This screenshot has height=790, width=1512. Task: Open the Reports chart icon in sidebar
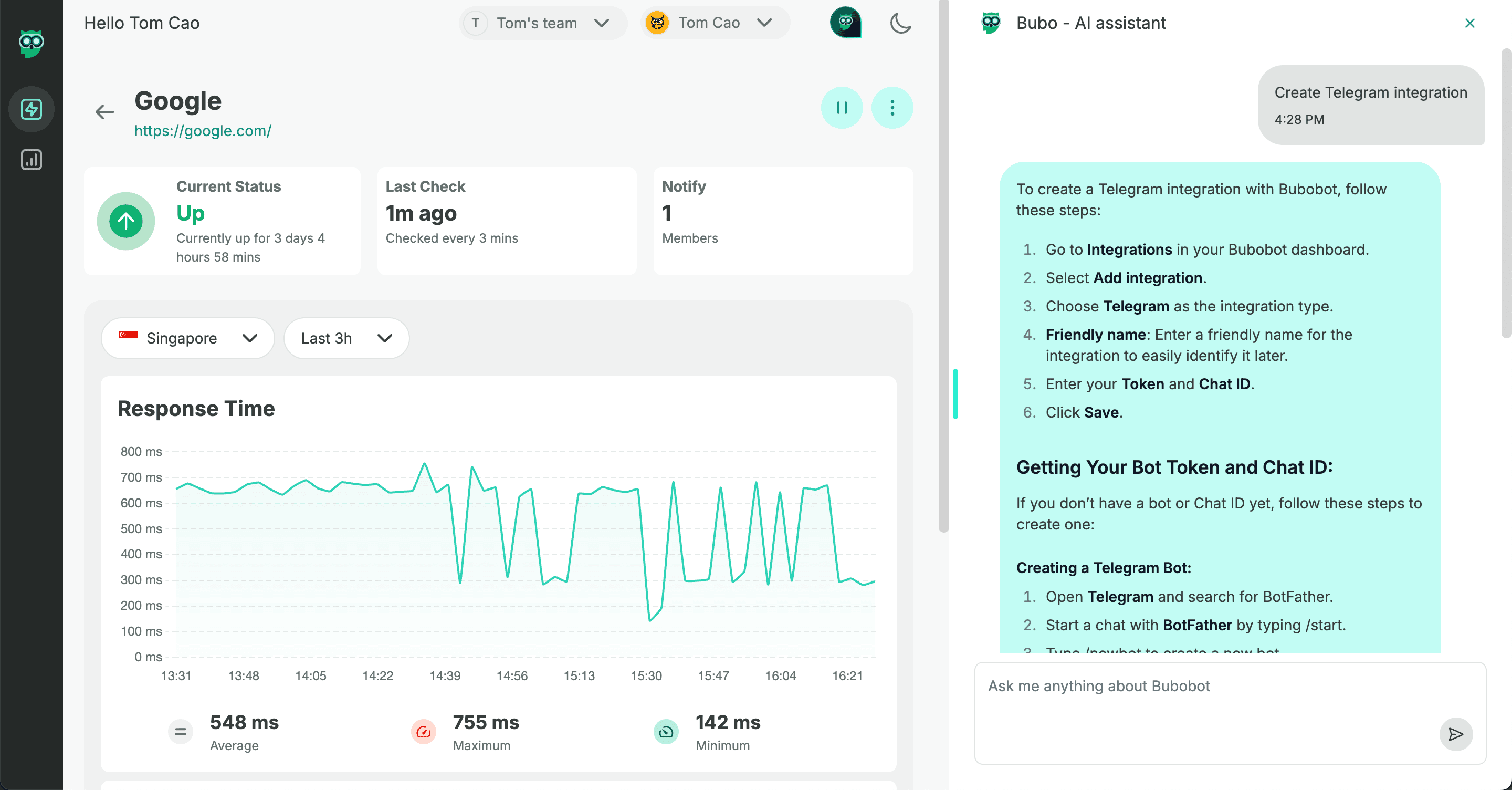click(31, 160)
